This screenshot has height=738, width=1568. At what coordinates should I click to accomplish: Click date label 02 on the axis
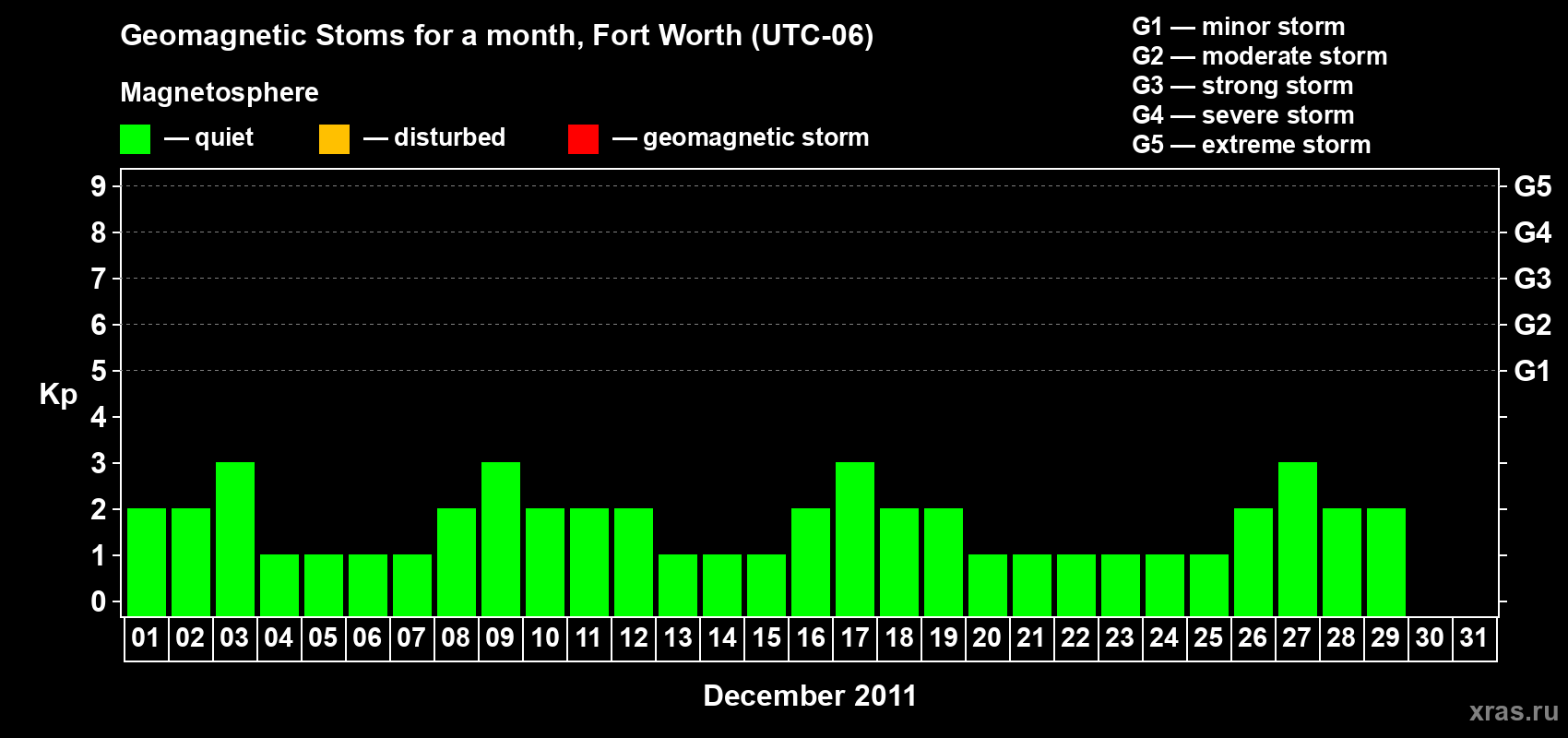pos(190,637)
